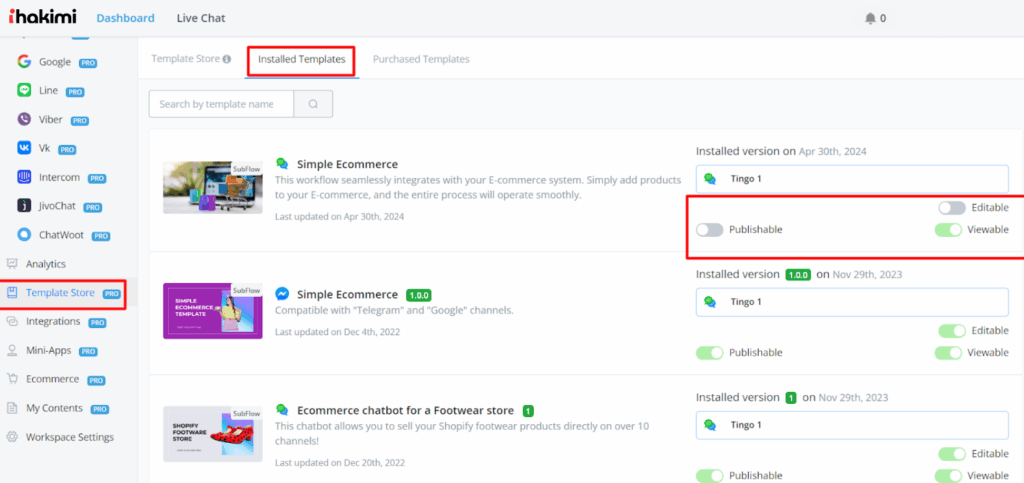Open the Installed Templates tab
1024x483 pixels.
(301, 60)
